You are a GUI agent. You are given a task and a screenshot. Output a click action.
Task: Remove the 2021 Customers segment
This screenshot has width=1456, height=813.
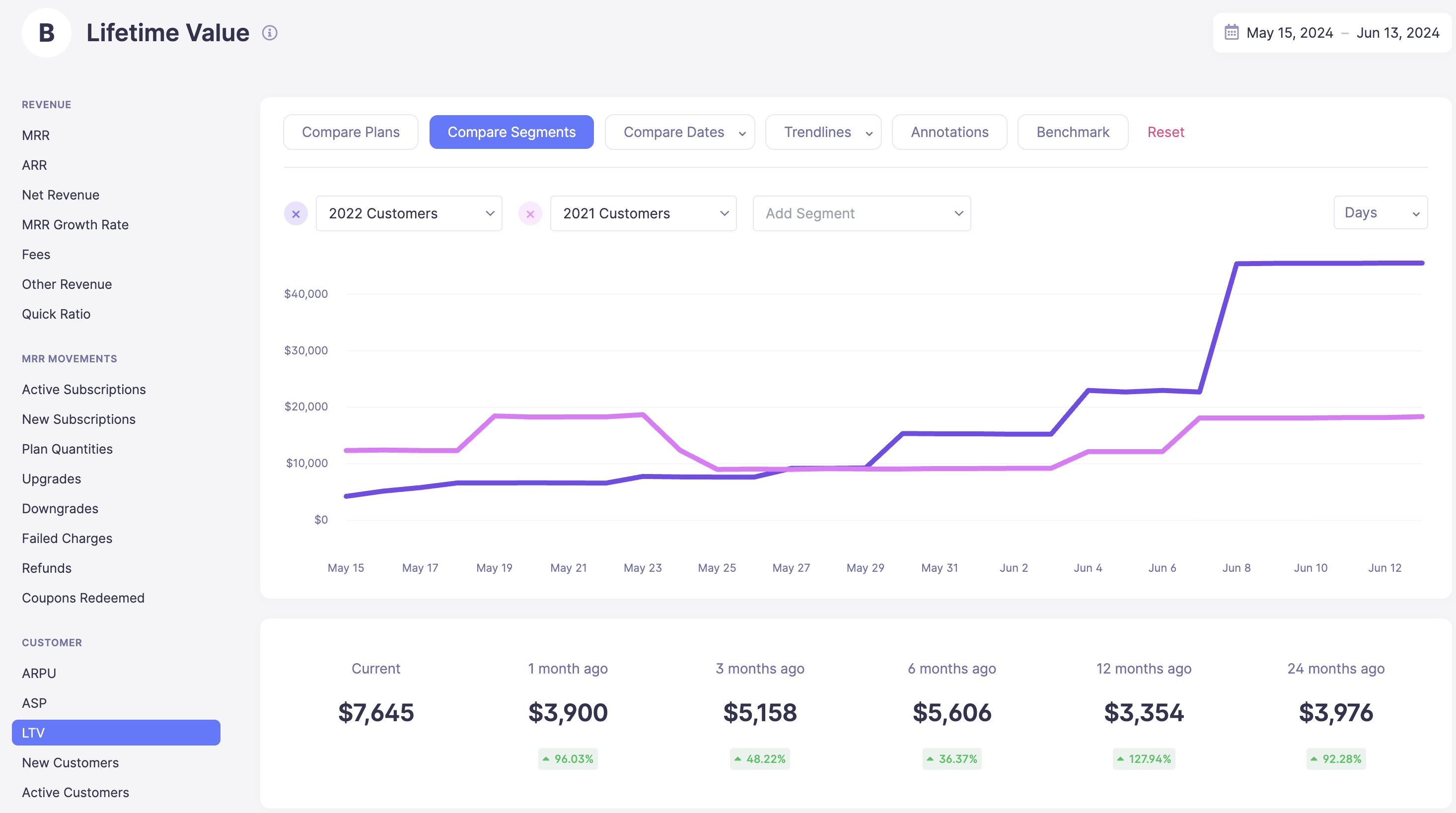pos(530,213)
